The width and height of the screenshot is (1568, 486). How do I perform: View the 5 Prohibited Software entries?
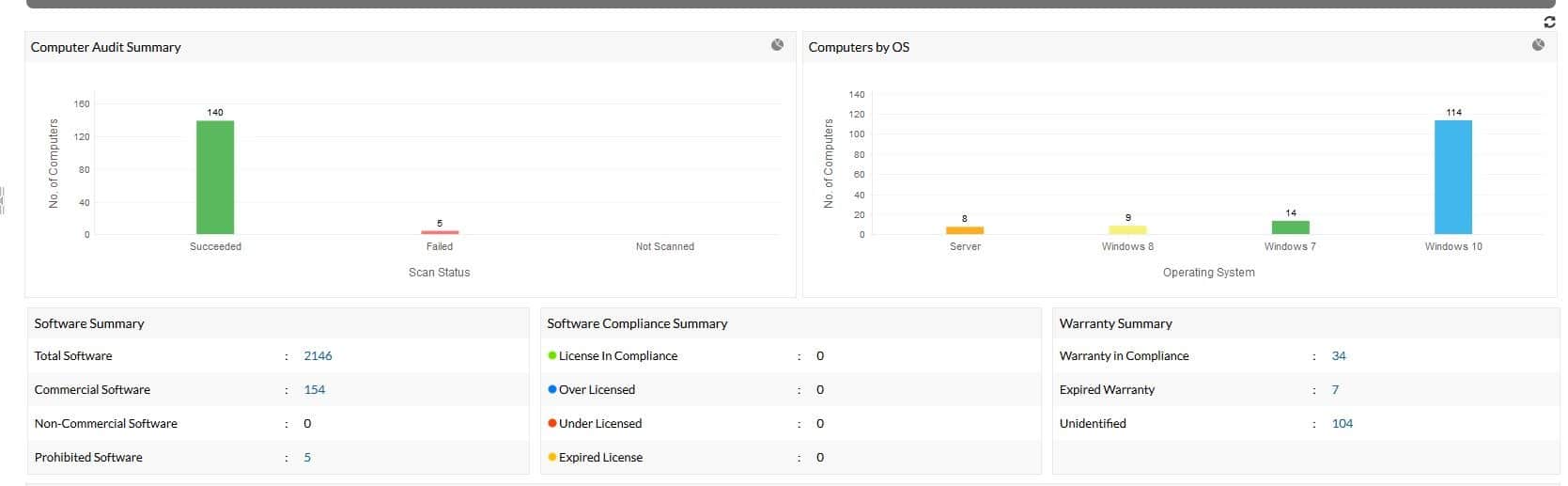tap(307, 458)
